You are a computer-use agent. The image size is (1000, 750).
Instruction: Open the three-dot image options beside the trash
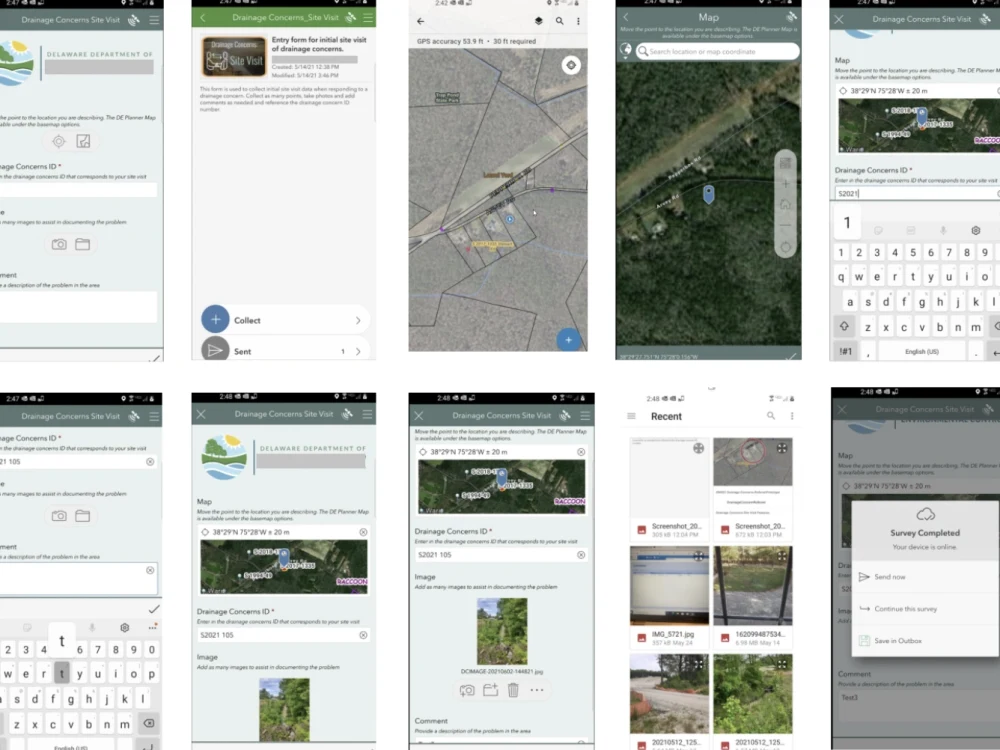(537, 690)
